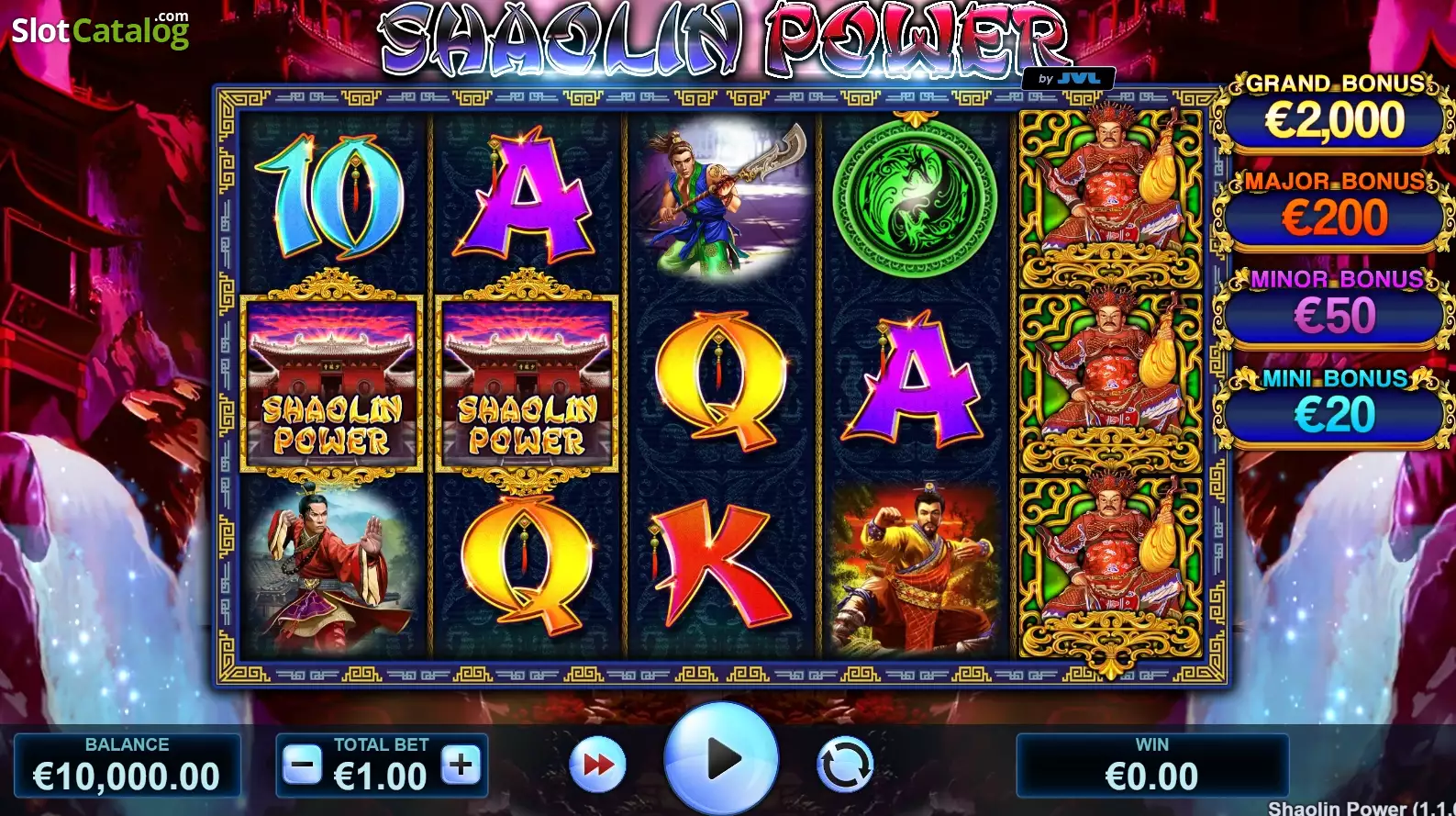Click the Balance €10,000.00 display
The image size is (1456, 816).
[x=128, y=765]
